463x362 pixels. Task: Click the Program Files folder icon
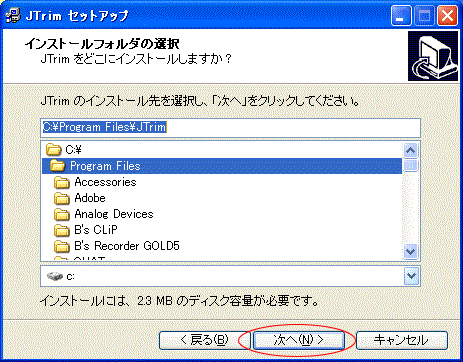click(57, 166)
